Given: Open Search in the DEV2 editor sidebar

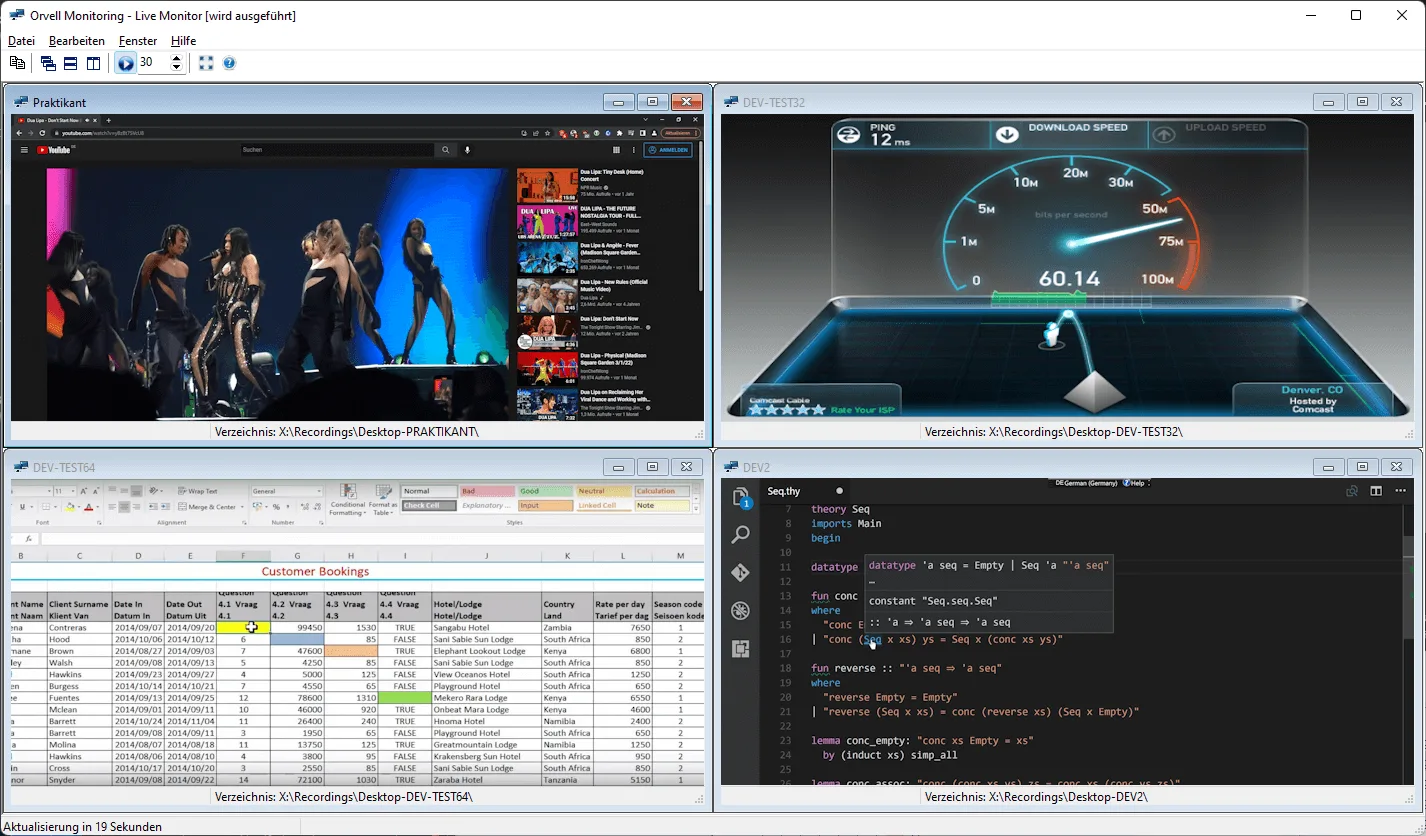Looking at the screenshot, I should [741, 535].
